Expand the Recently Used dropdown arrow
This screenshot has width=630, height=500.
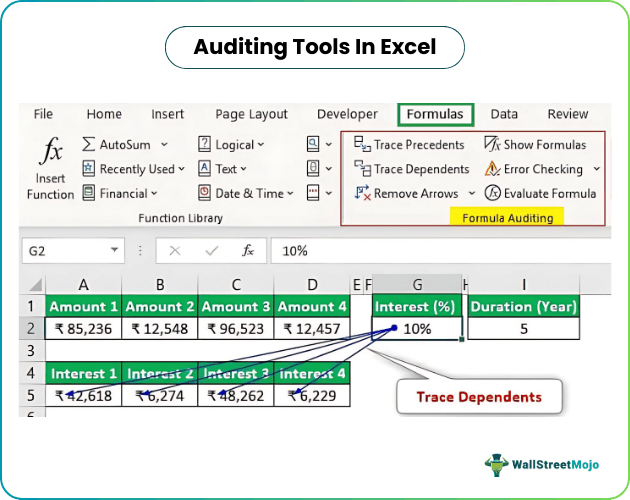click(x=181, y=169)
